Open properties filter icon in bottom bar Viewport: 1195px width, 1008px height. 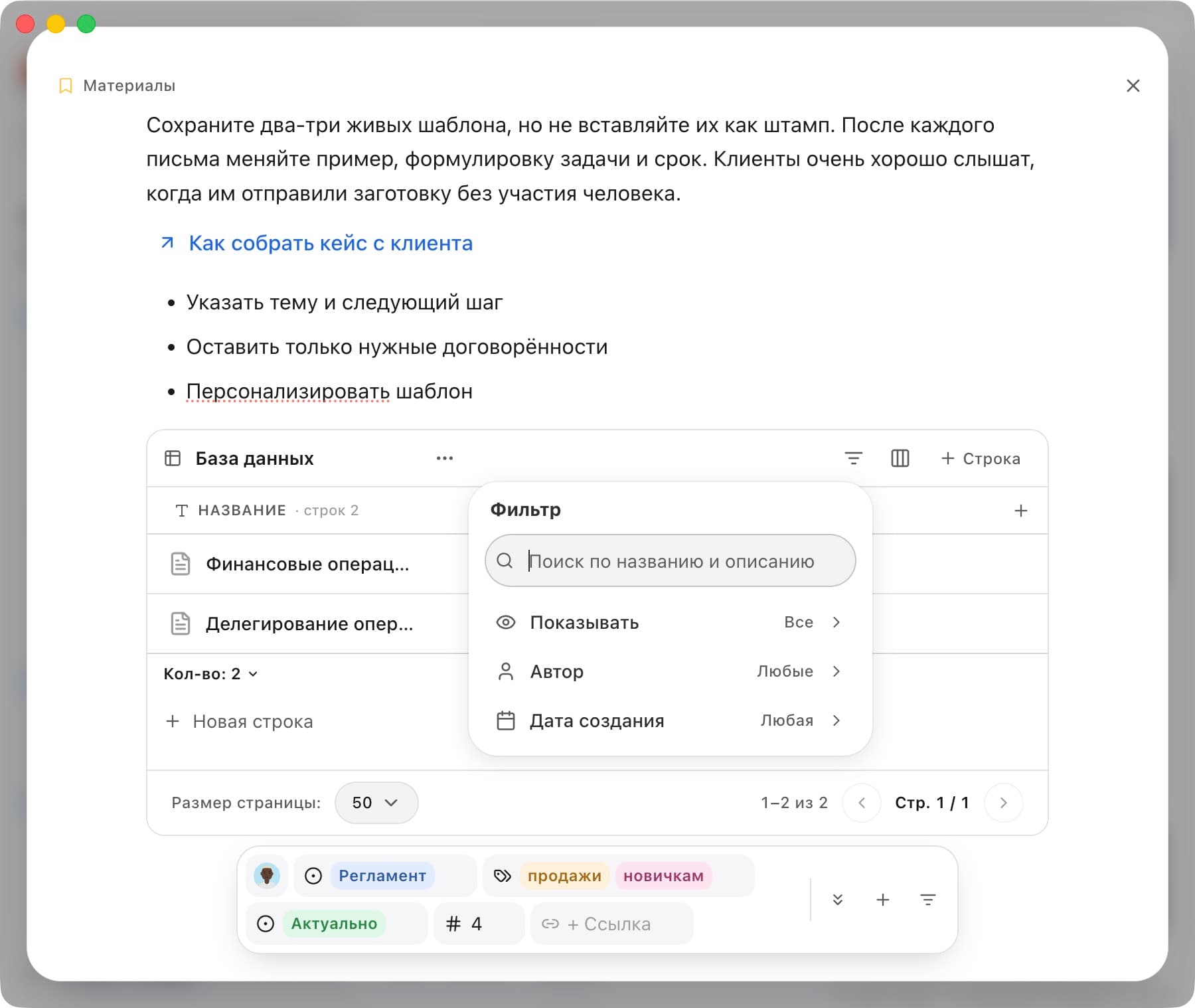pos(928,900)
